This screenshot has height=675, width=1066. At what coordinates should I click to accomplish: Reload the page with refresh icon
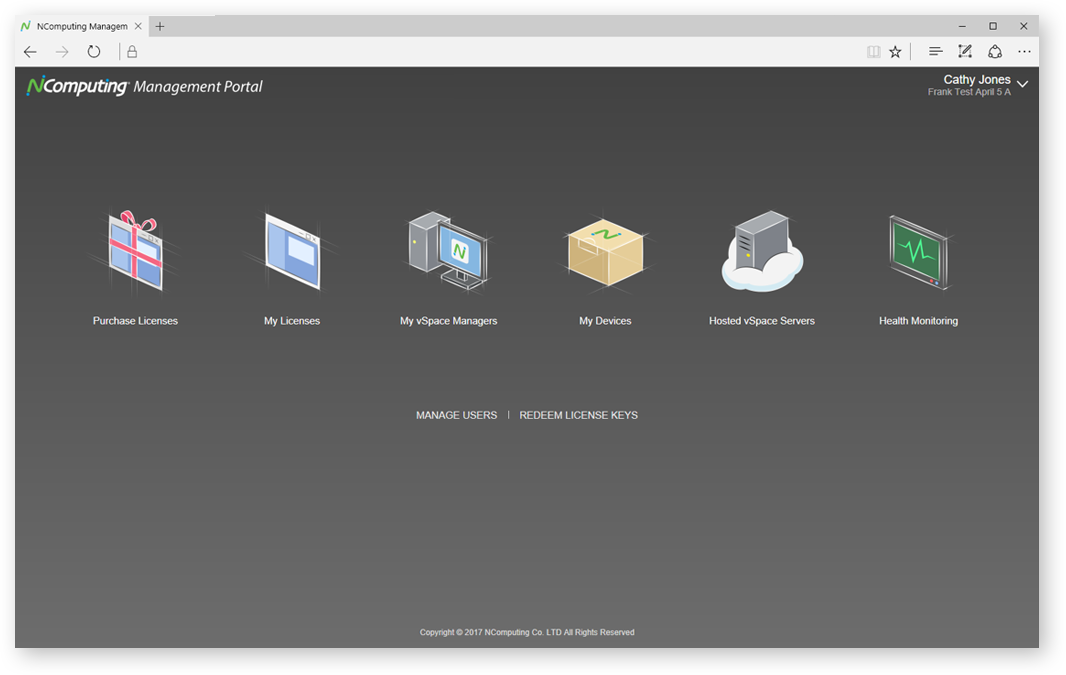[x=94, y=52]
